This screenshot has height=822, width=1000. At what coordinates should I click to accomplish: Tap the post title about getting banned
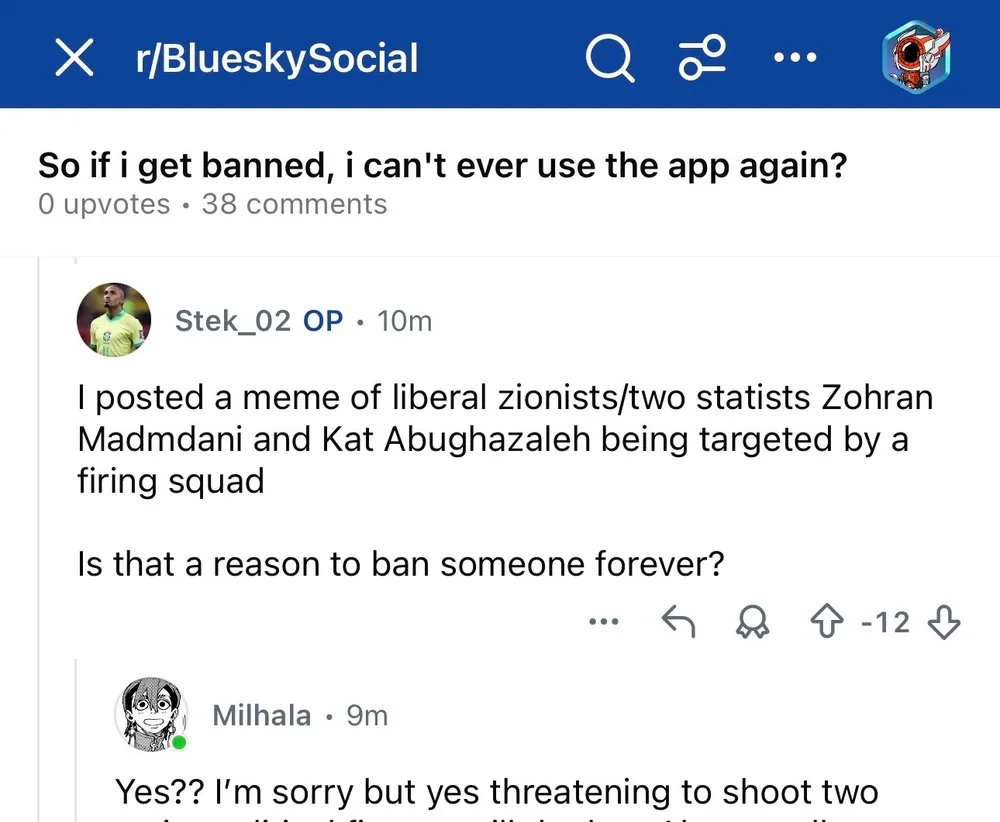(x=442, y=165)
